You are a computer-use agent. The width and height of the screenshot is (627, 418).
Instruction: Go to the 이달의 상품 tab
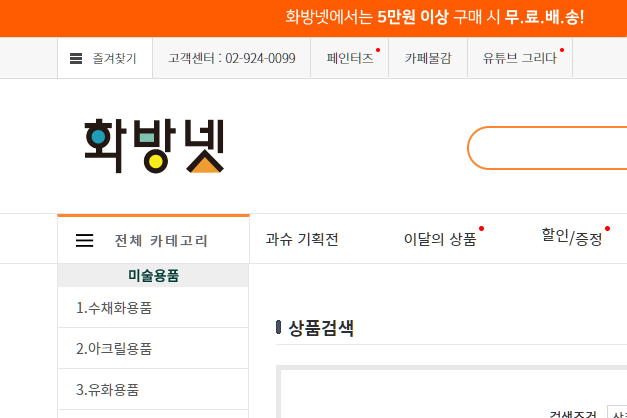[x=440, y=239]
